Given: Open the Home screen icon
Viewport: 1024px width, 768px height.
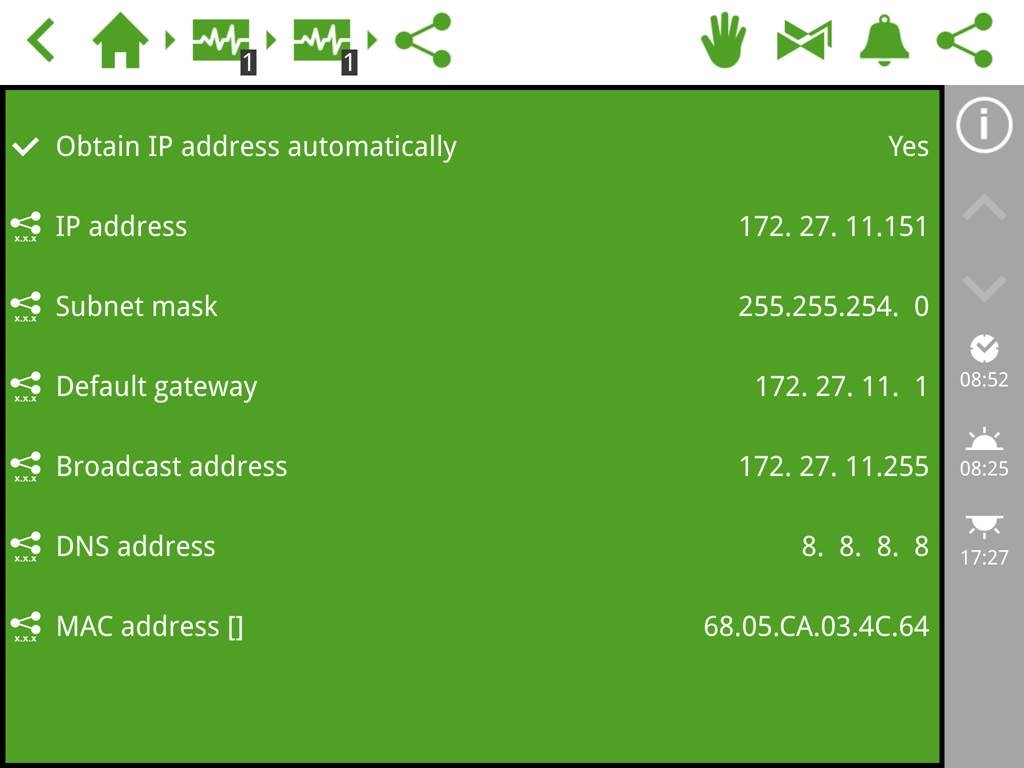Looking at the screenshot, I should (x=120, y=40).
